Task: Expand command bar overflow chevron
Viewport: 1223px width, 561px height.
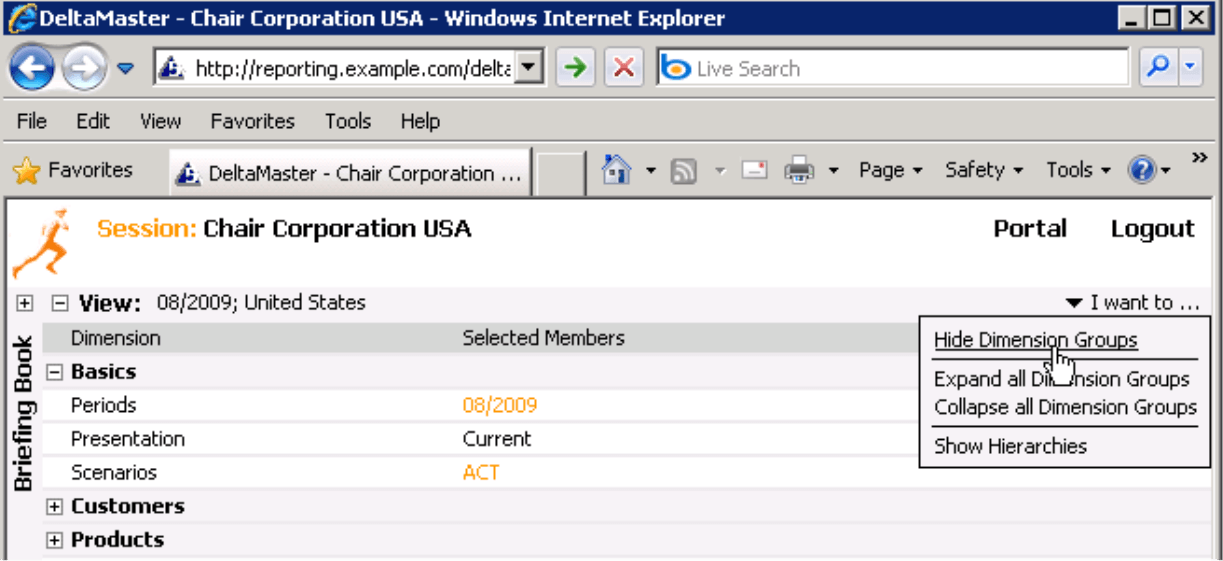Action: tap(1199, 157)
